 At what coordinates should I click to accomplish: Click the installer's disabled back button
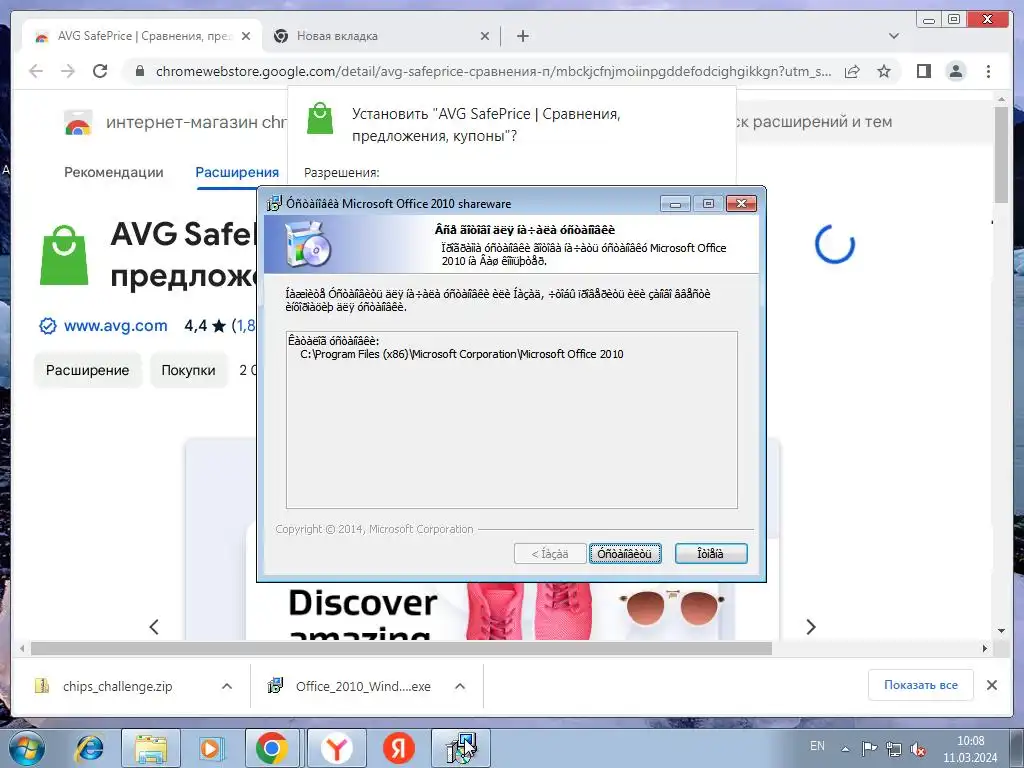point(550,554)
